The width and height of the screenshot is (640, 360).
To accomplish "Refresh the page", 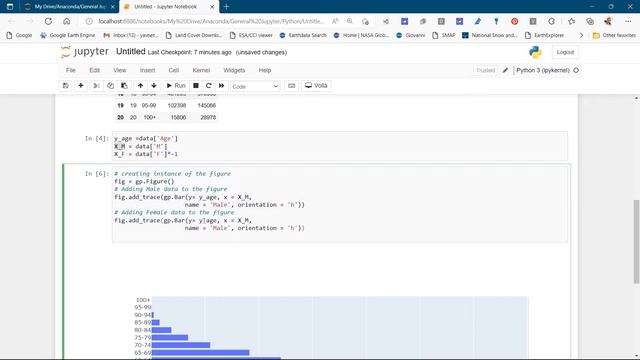I will click(48, 21).
